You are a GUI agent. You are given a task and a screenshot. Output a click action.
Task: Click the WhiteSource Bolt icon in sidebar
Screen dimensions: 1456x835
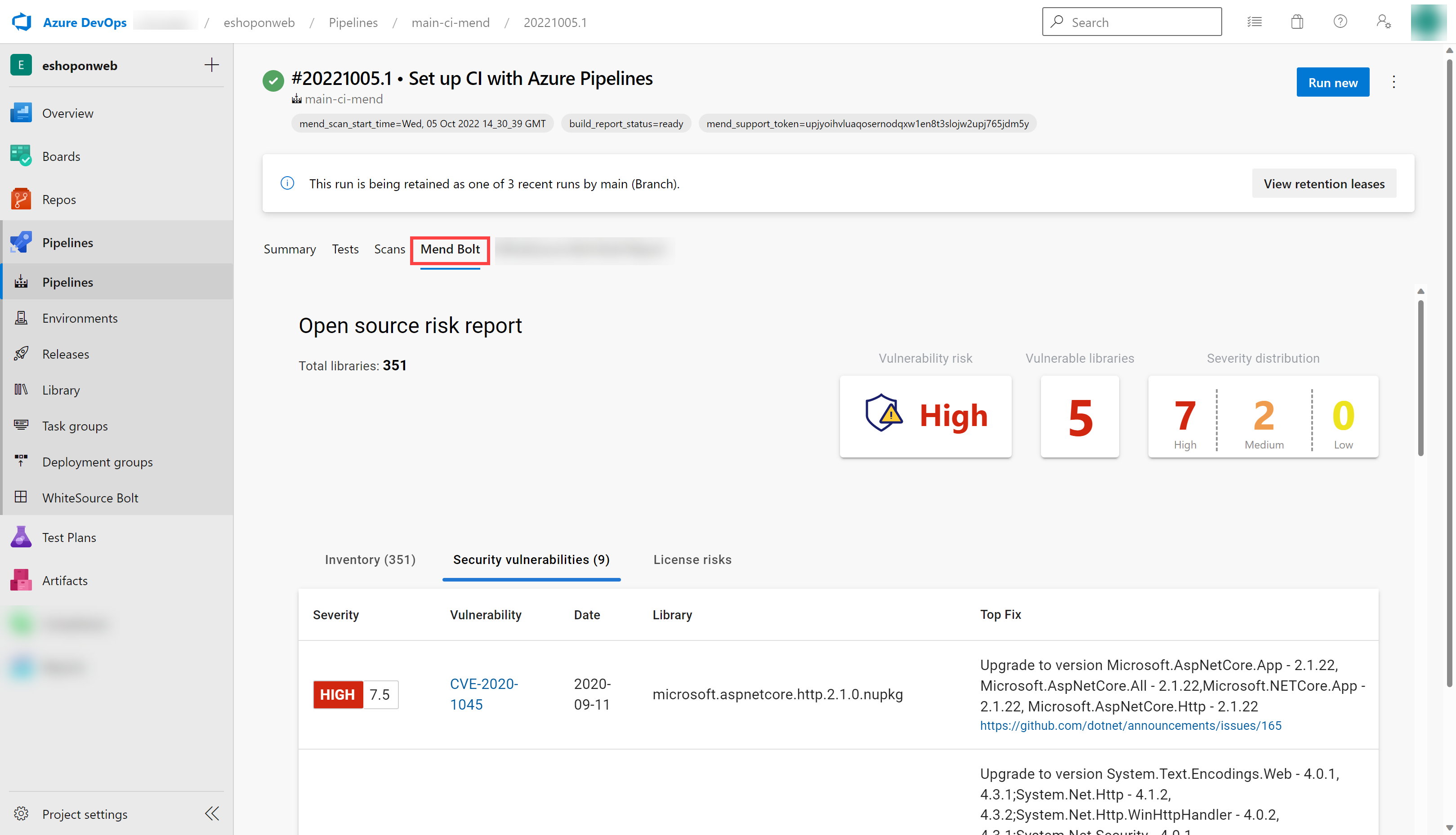pos(20,497)
